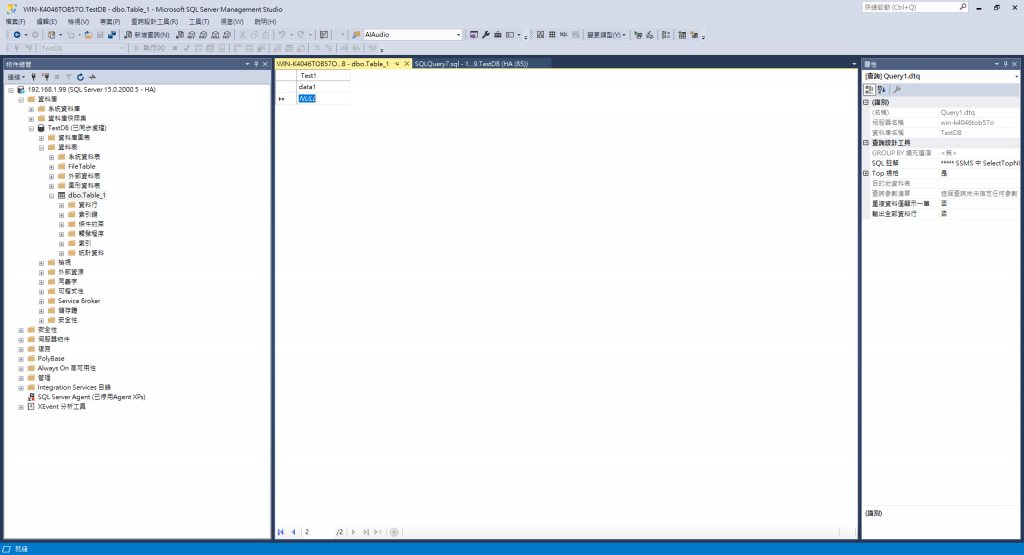The image size is (1024, 555).
Task: Select Integration Services 目錄 in tree
Action: (74, 387)
